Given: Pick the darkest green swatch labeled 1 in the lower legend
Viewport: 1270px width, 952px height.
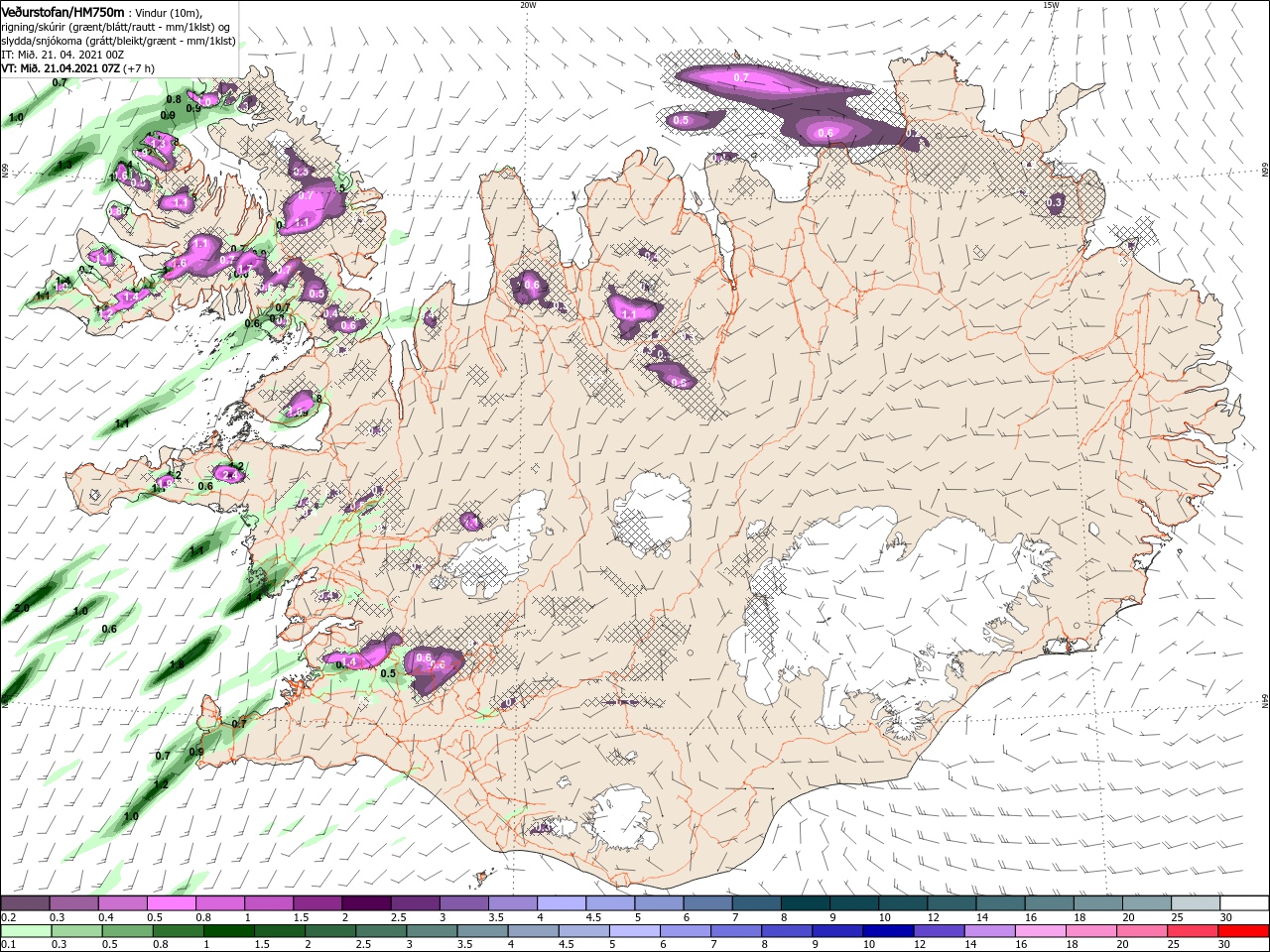Looking at the screenshot, I should pos(228,931).
